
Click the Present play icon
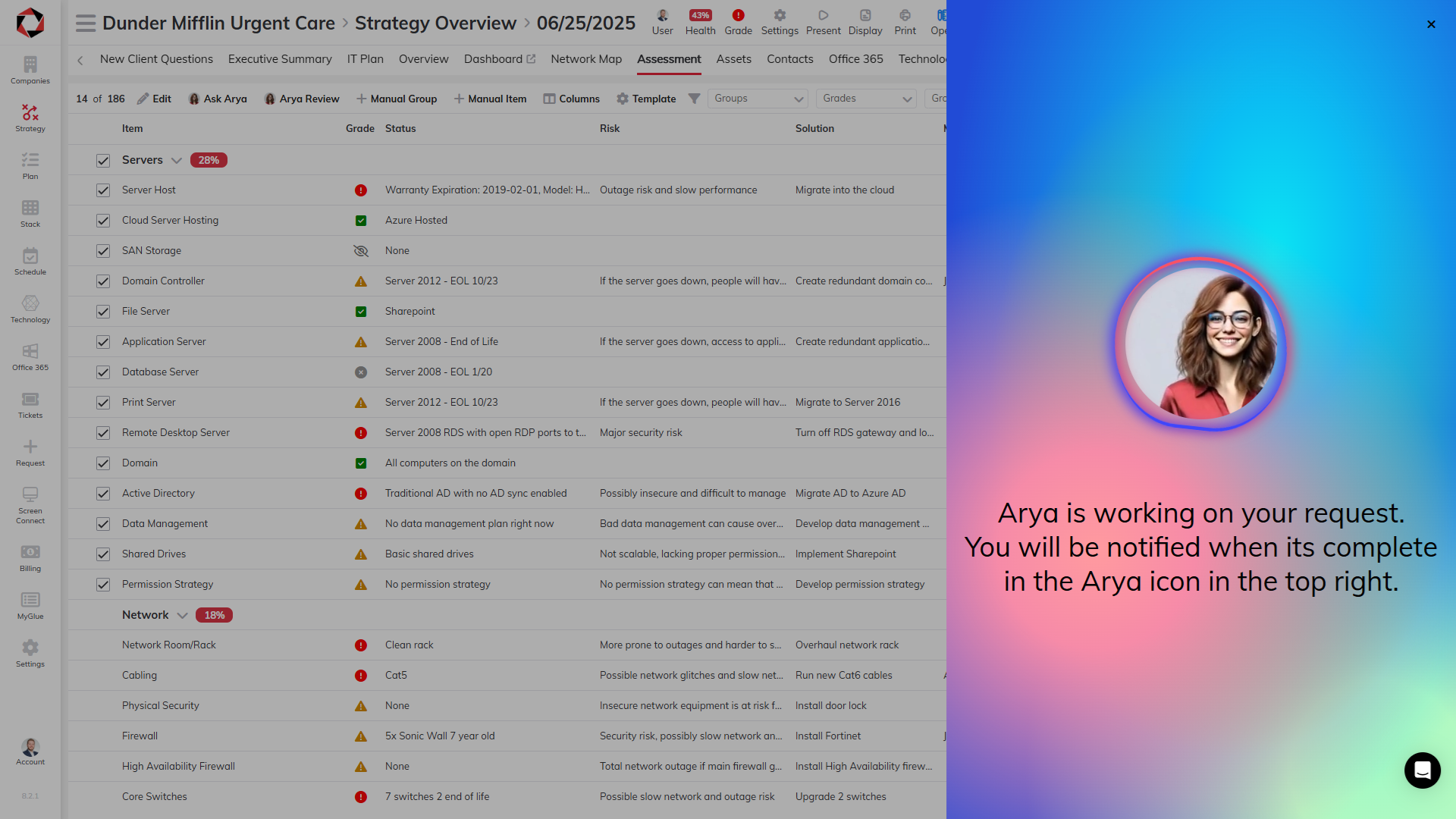pyautogui.click(x=823, y=22)
